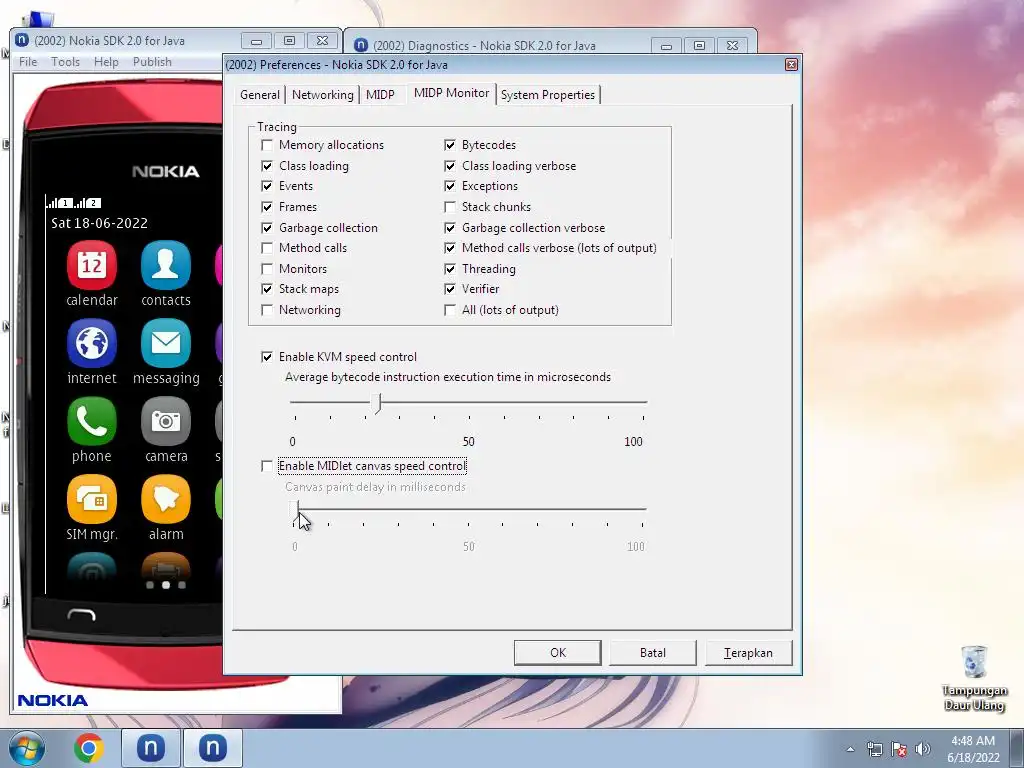Screen dimensions: 1024x768
Task: Open the alarm app icon
Action: coord(165,500)
